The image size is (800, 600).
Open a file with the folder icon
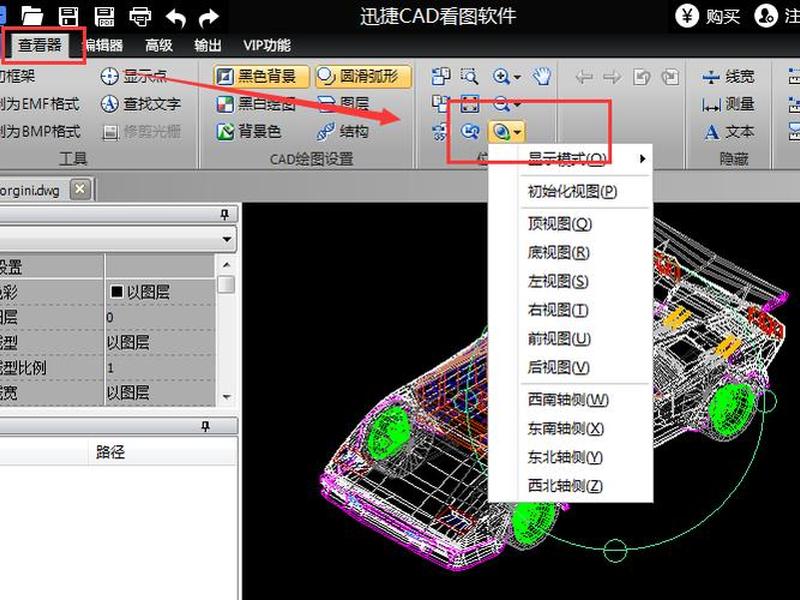pyautogui.click(x=32, y=16)
